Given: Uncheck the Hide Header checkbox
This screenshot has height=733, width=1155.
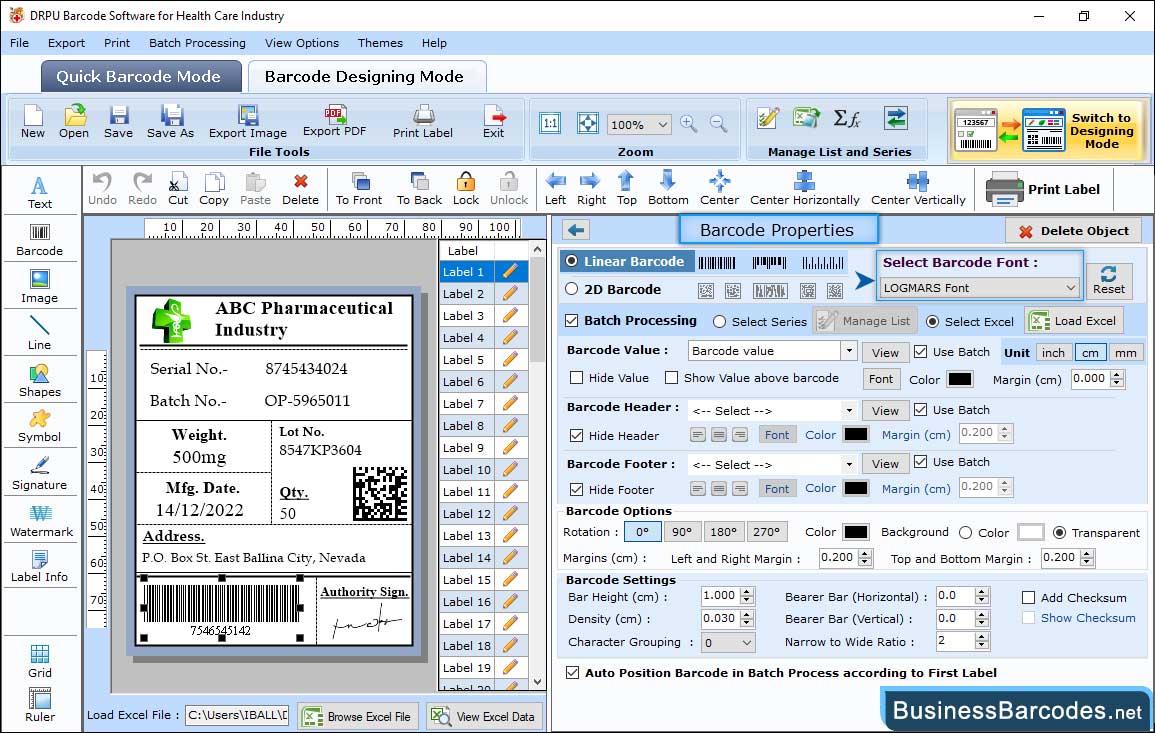Looking at the screenshot, I should pyautogui.click(x=577, y=435).
